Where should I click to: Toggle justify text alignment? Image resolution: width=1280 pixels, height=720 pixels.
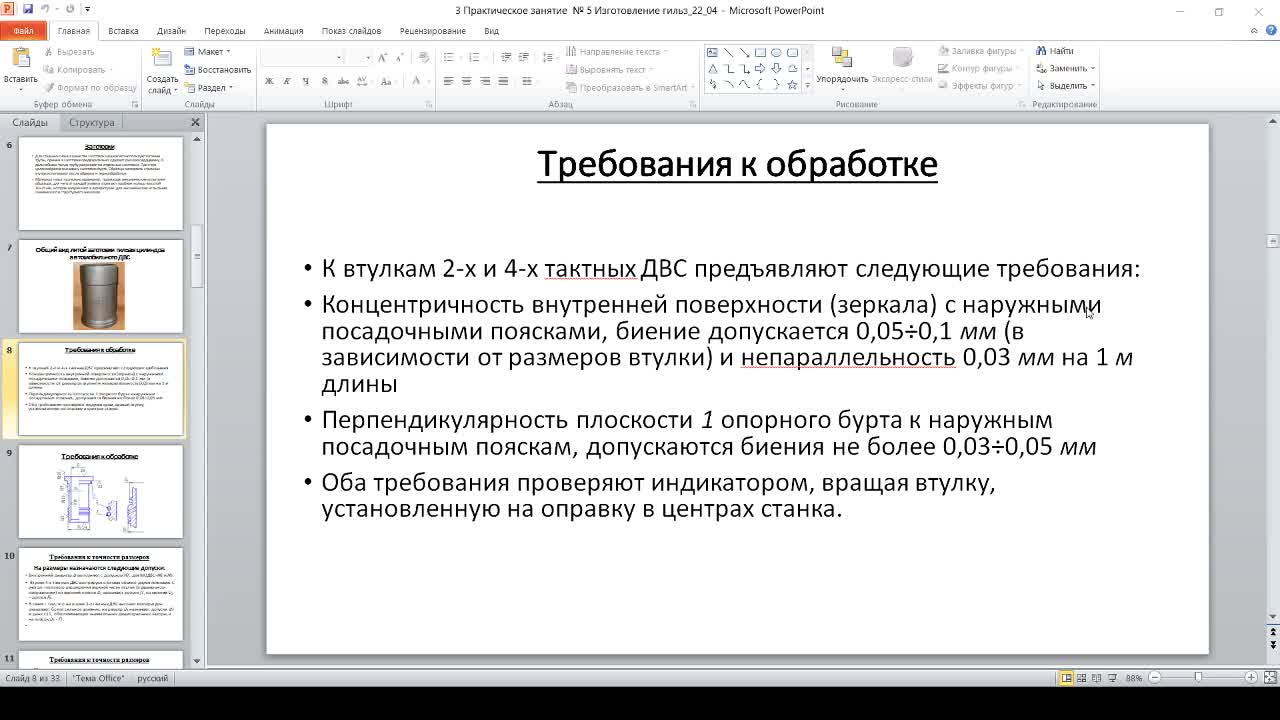[x=504, y=81]
